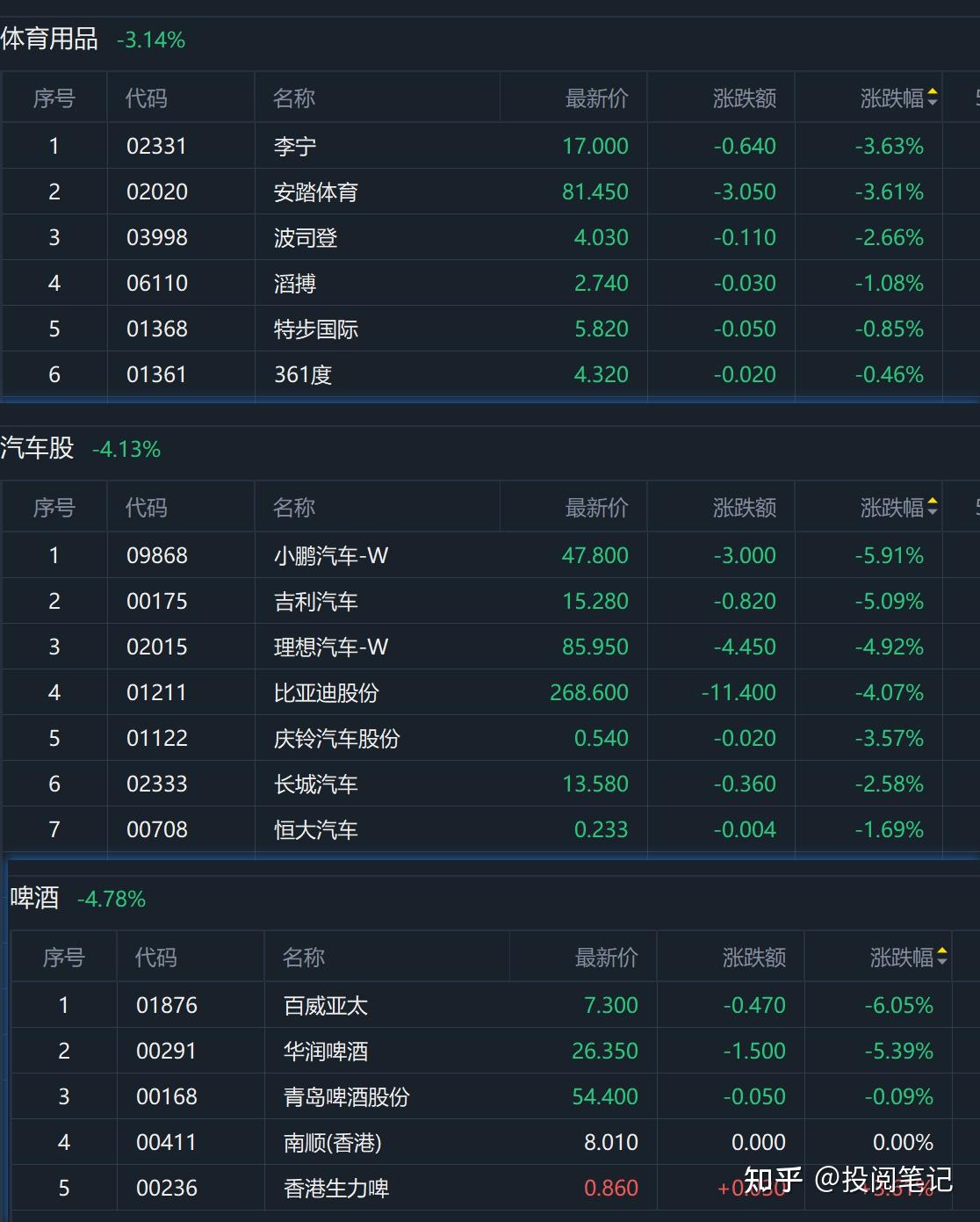
Task: Click stock code 01211
Action: point(156,692)
